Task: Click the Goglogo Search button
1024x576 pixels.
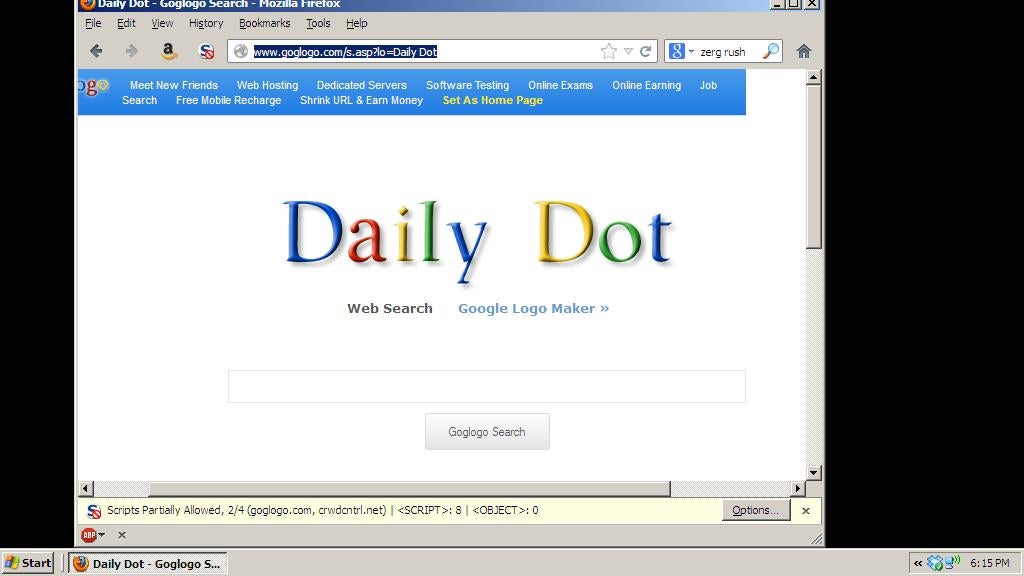Action: pyautogui.click(x=487, y=432)
